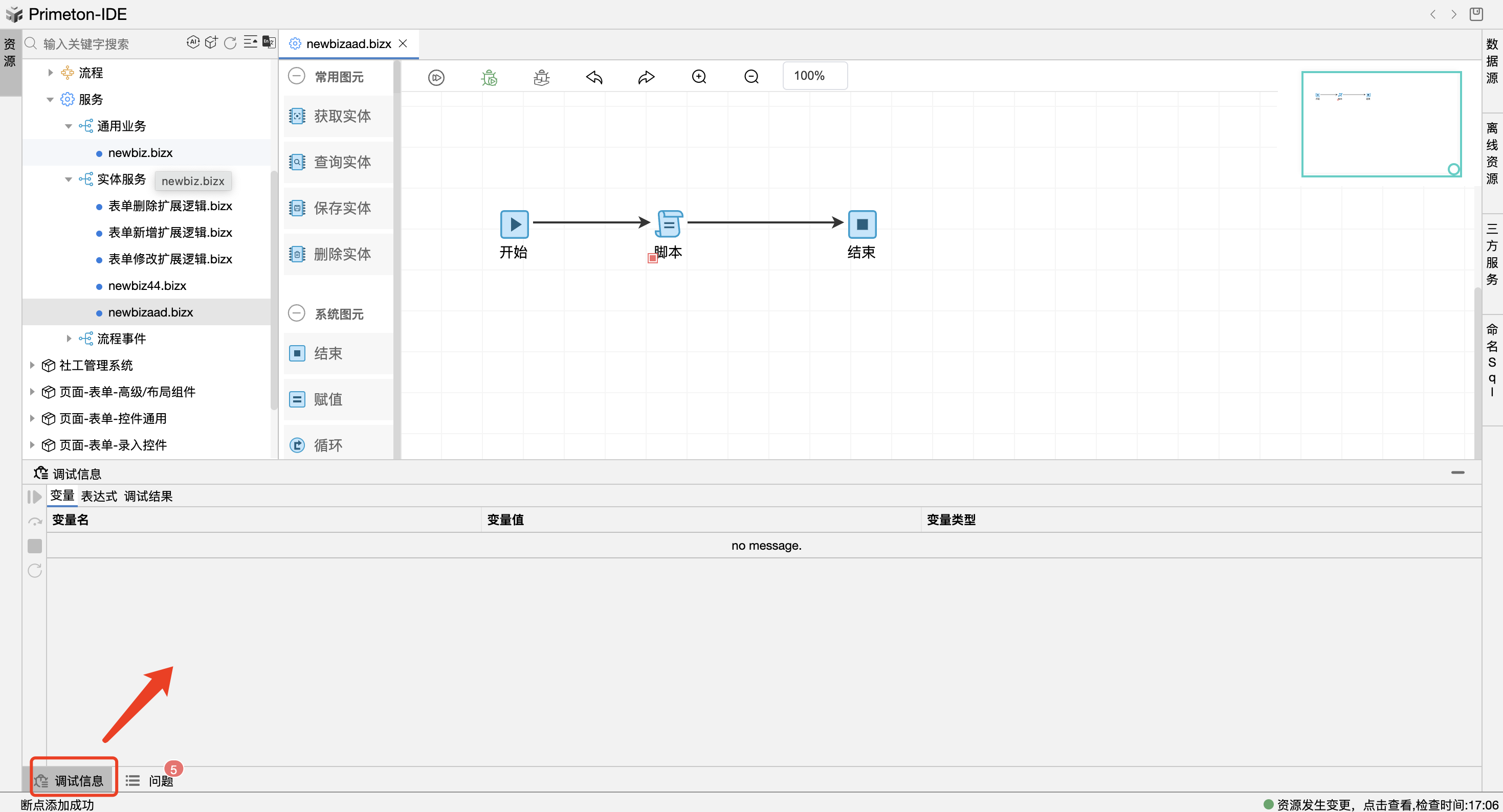The height and width of the screenshot is (812, 1503).
Task: Click the redo arrow icon
Action: tap(646, 78)
